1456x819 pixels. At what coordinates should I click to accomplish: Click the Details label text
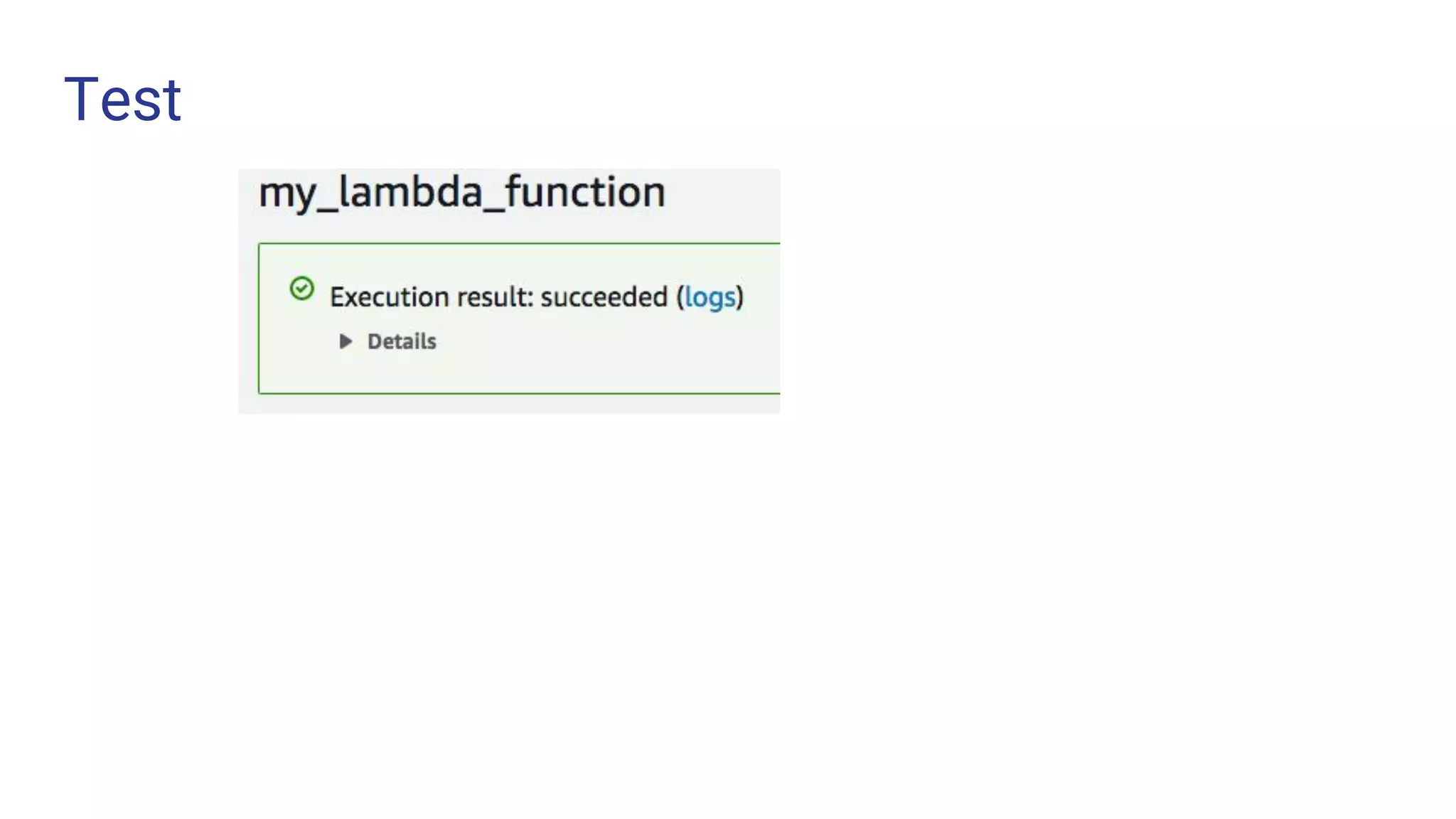[401, 342]
